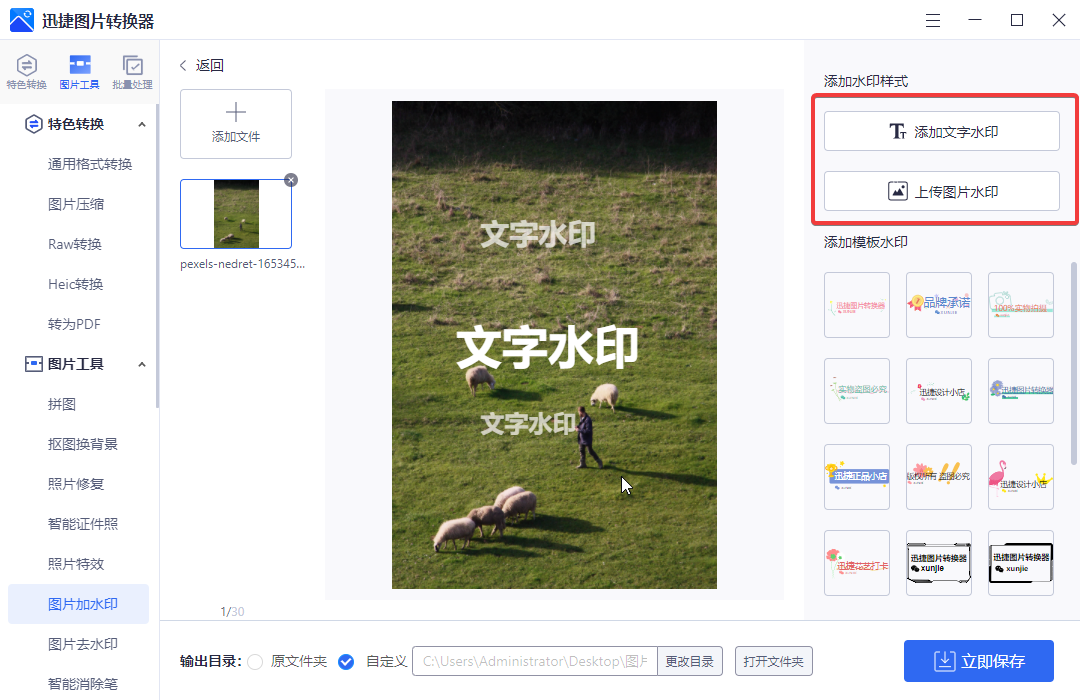The width and height of the screenshot is (1080, 700).
Task: Click the 立即保存 button
Action: pos(978,661)
